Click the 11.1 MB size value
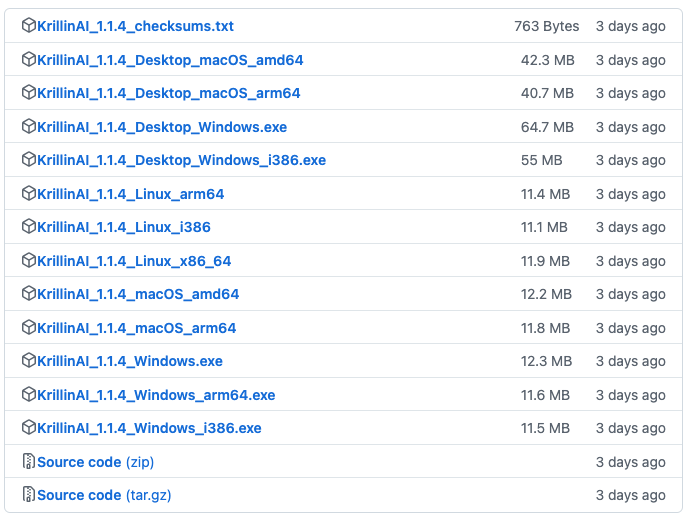The width and height of the screenshot is (689, 520). tap(544, 227)
